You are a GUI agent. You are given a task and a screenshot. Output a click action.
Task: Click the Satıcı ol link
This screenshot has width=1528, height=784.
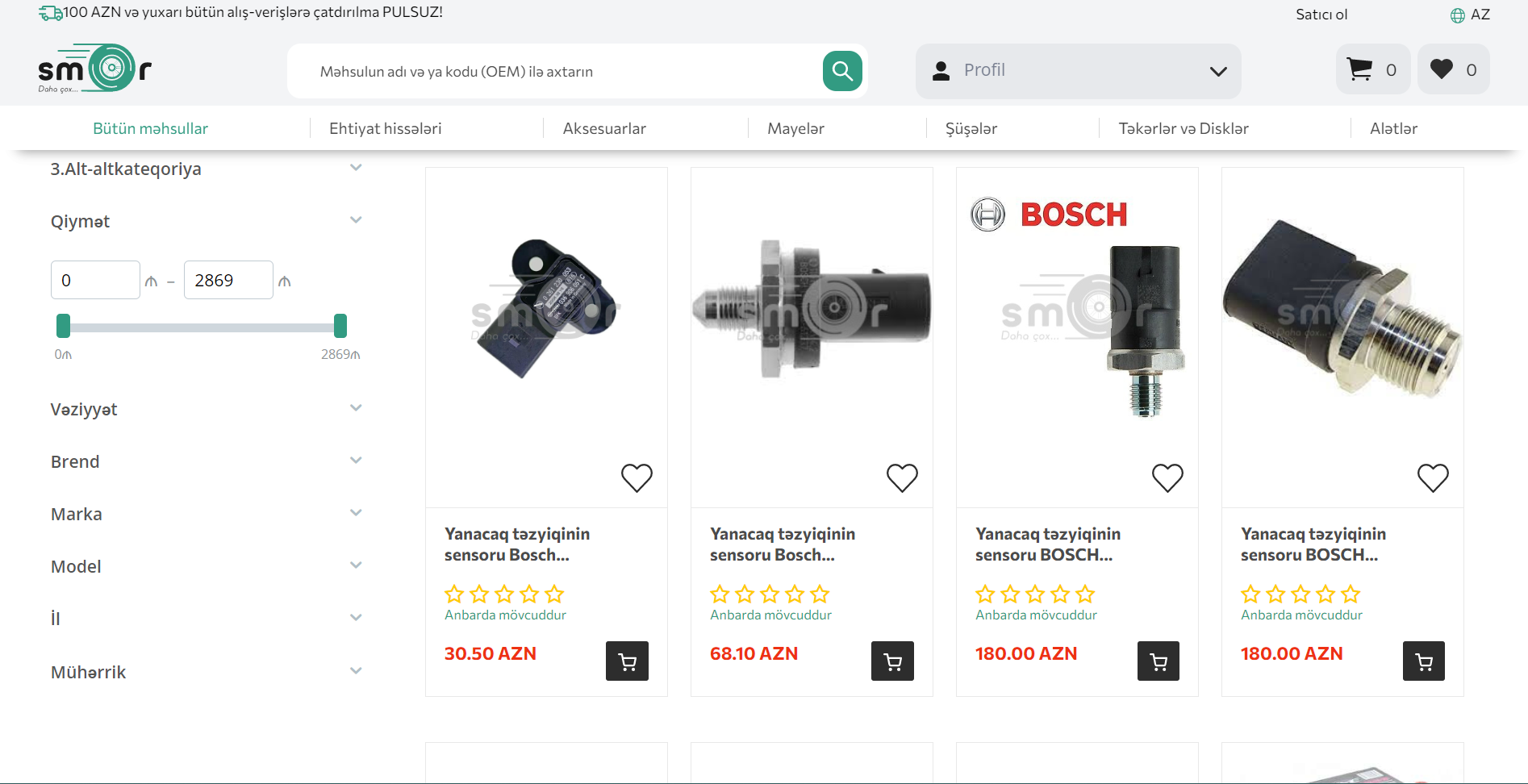(x=1321, y=15)
